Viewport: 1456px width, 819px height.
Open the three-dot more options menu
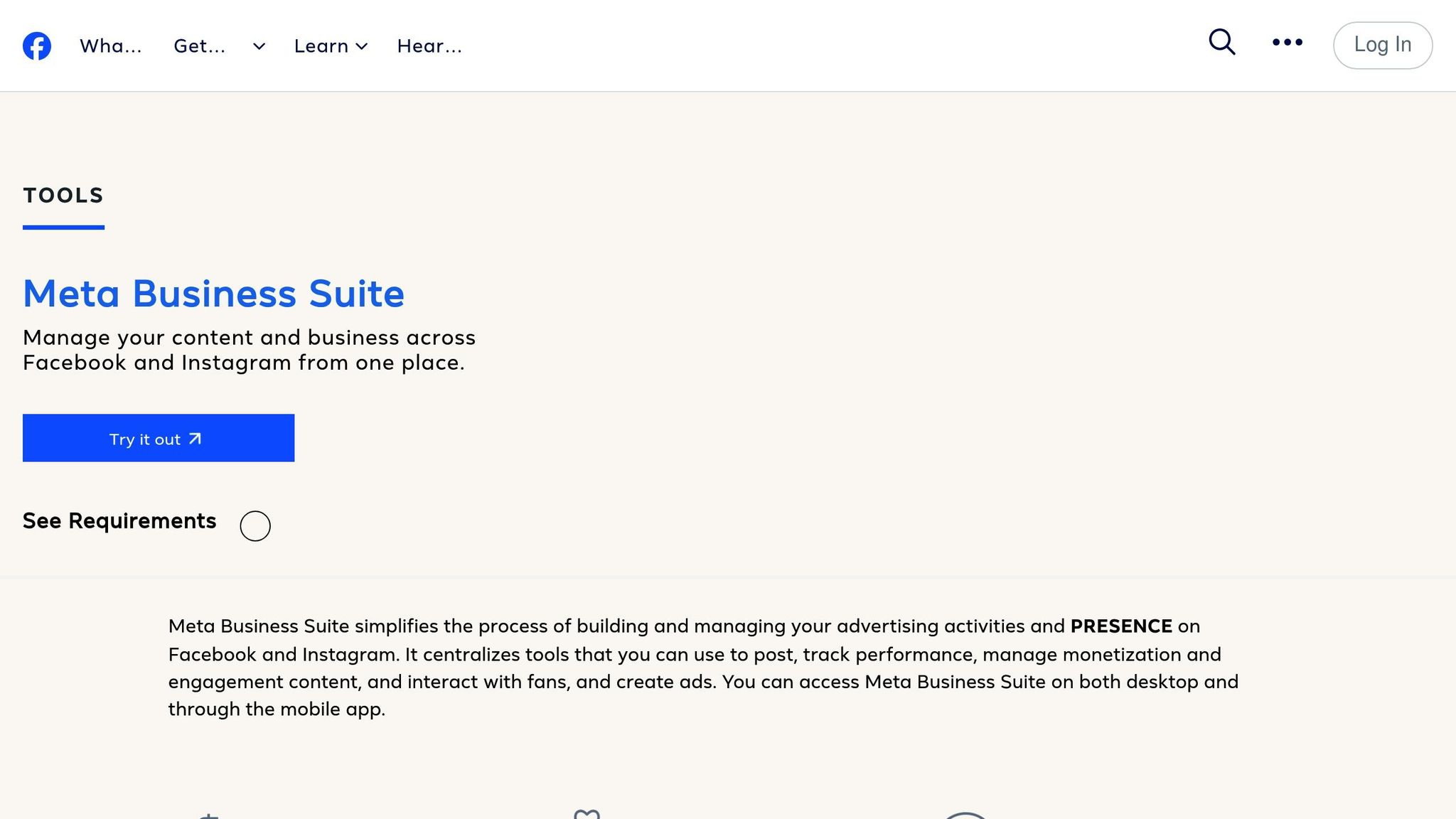1287,44
